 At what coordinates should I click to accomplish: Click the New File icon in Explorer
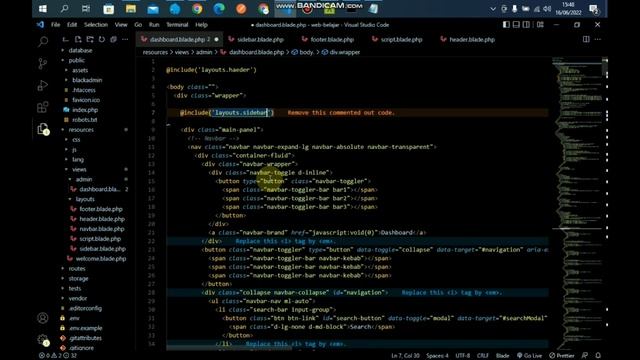click(x=78, y=40)
